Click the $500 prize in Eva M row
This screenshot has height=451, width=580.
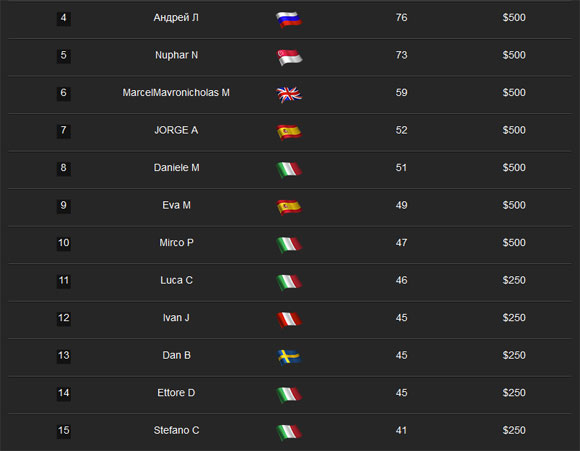pos(514,205)
